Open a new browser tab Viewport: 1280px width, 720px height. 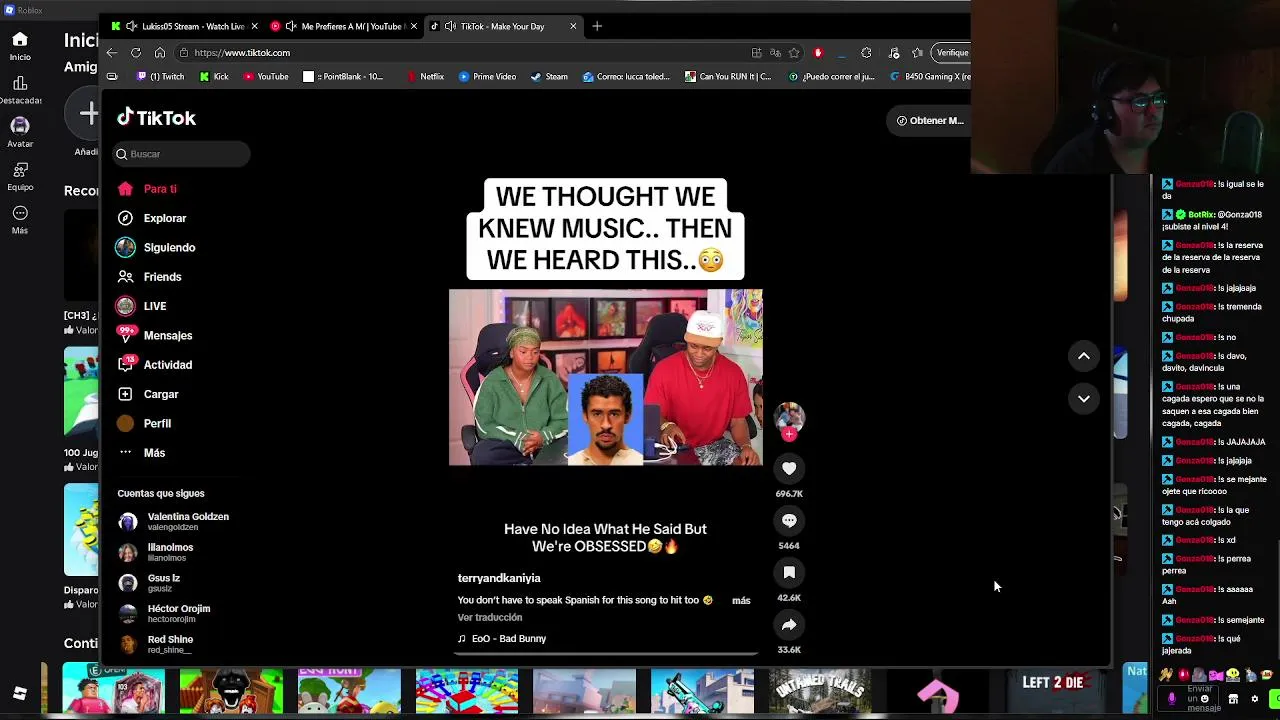(x=597, y=26)
